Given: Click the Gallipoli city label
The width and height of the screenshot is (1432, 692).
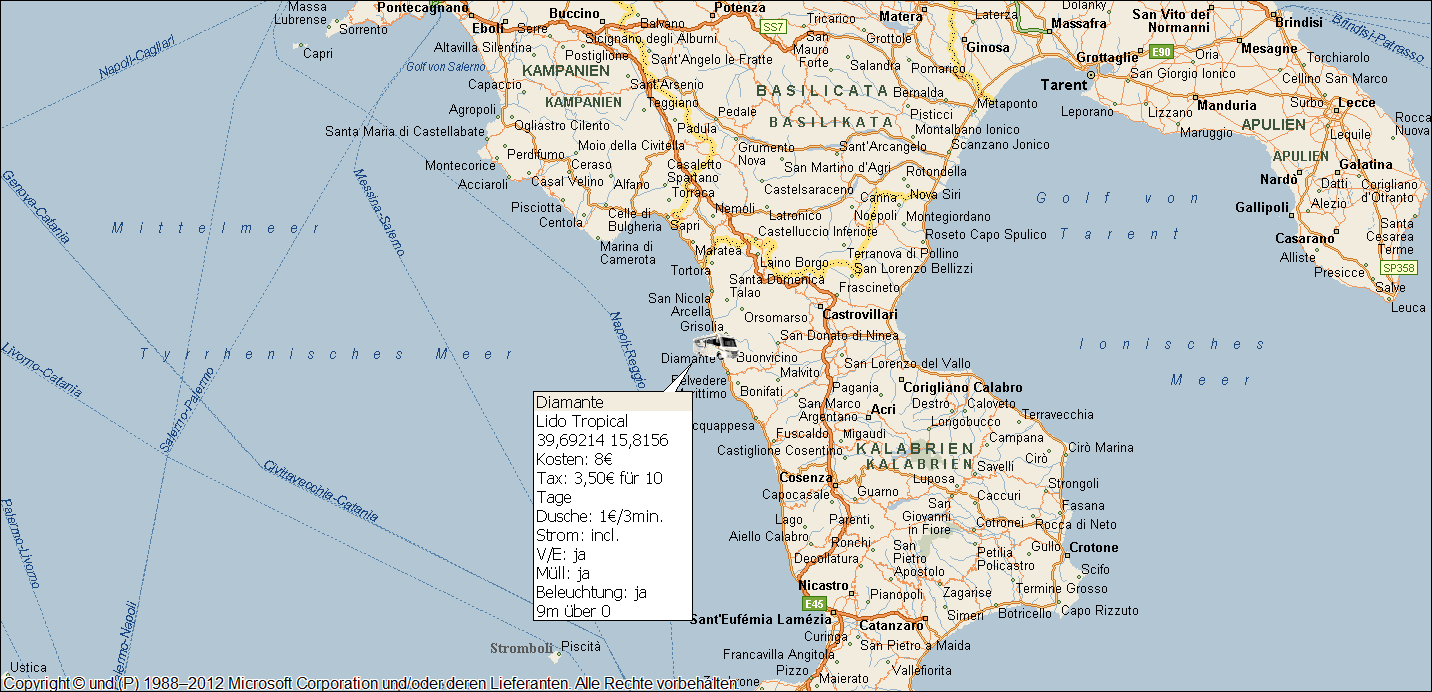Looking at the screenshot, I should [x=1262, y=207].
